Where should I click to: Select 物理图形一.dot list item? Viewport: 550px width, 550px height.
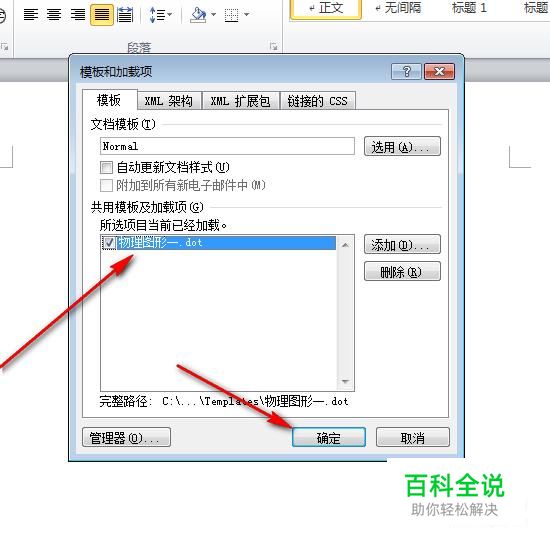click(226, 243)
